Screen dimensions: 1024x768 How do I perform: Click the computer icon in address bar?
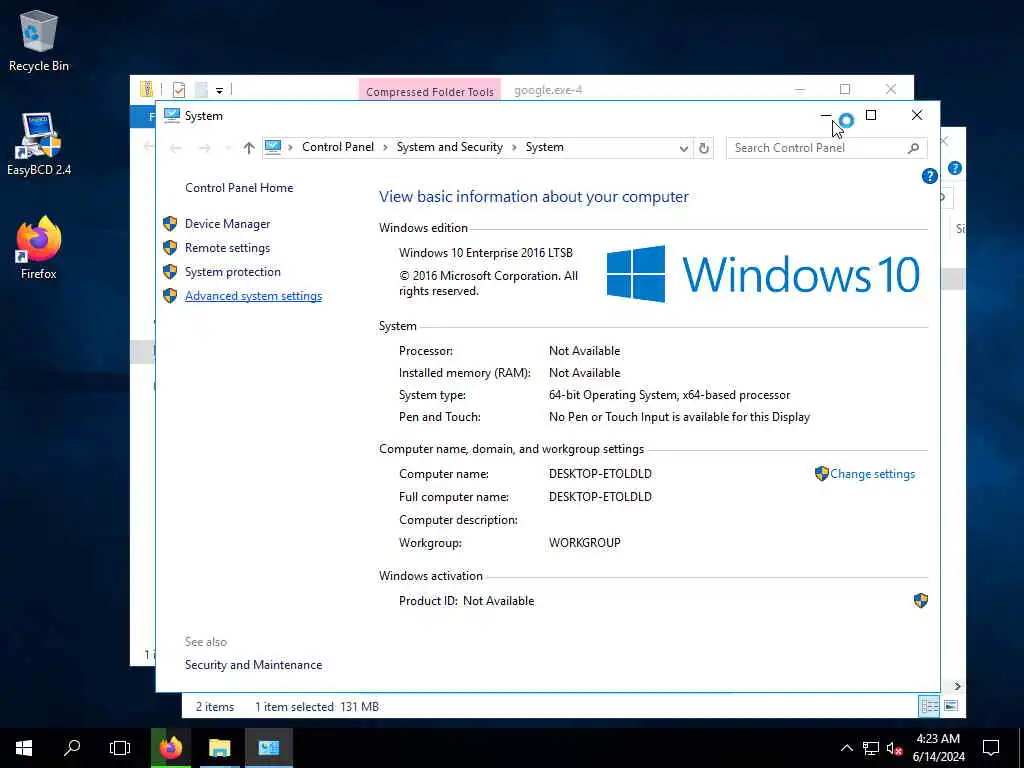pyautogui.click(x=273, y=148)
